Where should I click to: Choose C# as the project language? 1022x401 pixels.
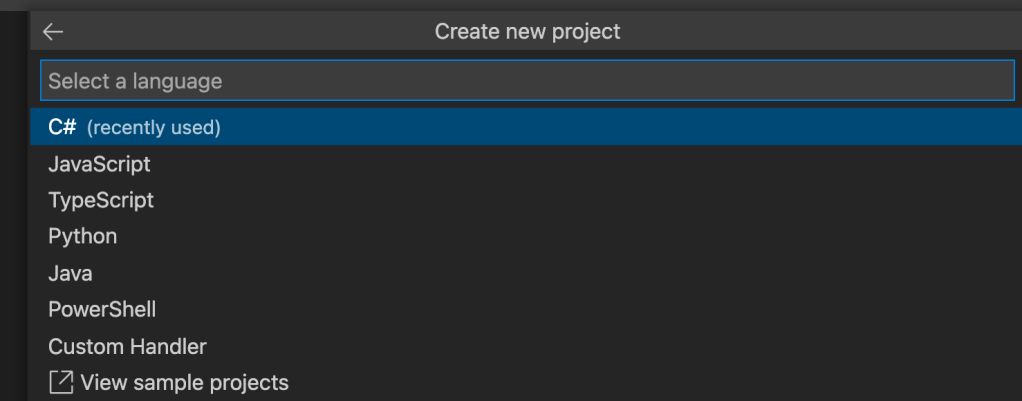coord(63,128)
